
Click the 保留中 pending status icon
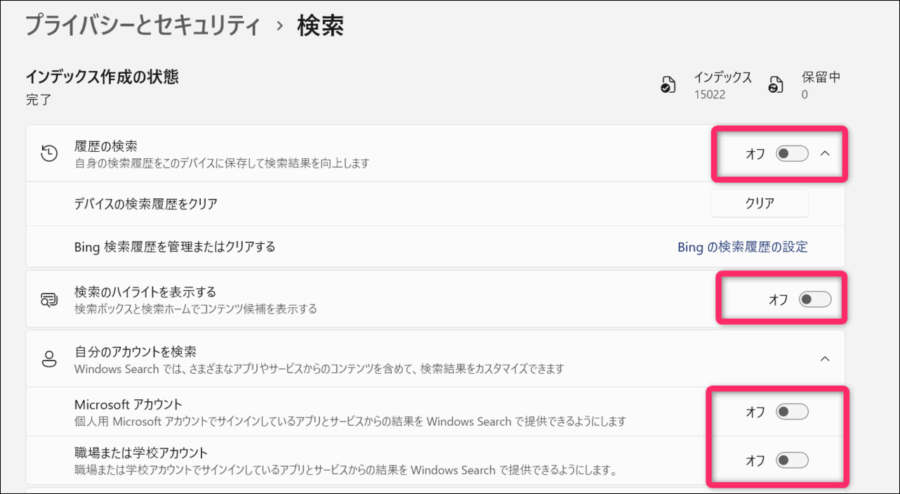coord(774,87)
